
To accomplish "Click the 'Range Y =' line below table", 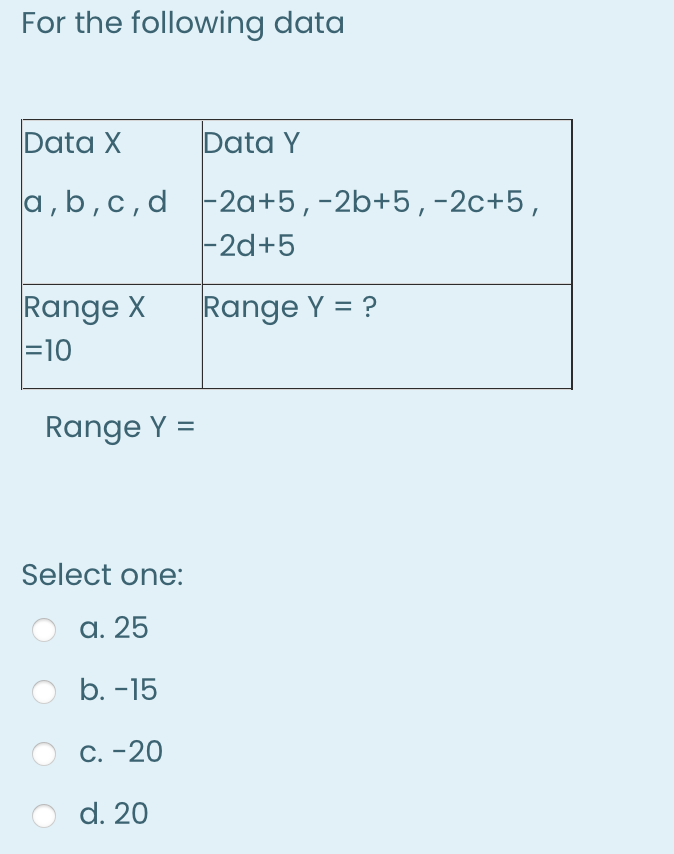I will (119, 427).
